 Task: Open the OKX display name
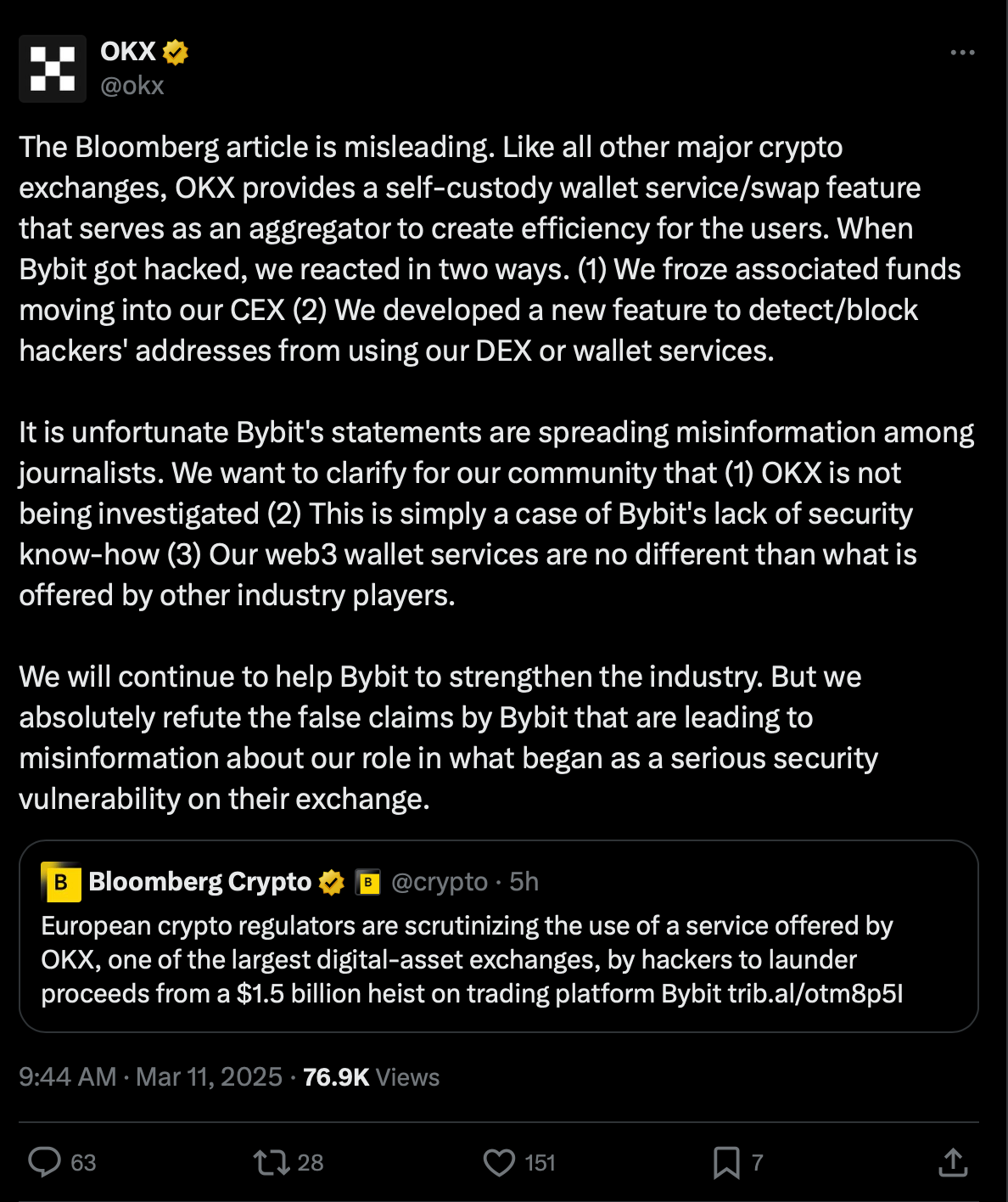click(128, 52)
